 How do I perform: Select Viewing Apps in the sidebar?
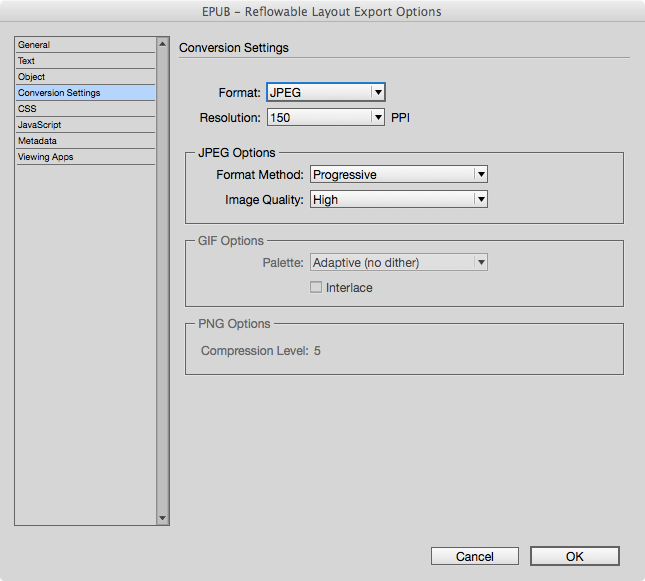86,157
